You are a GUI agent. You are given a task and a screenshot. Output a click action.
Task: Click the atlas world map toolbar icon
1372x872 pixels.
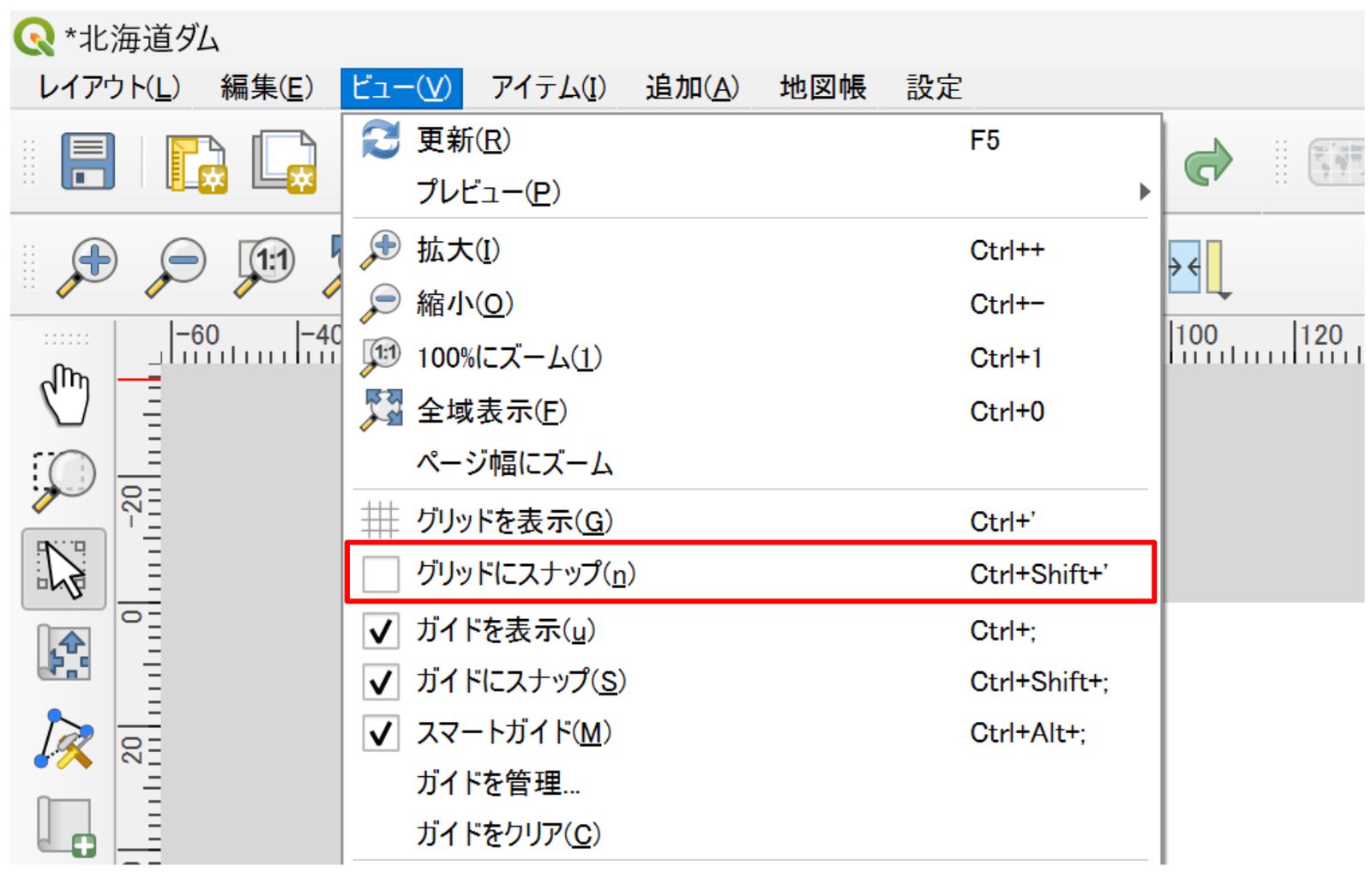click(x=1336, y=162)
